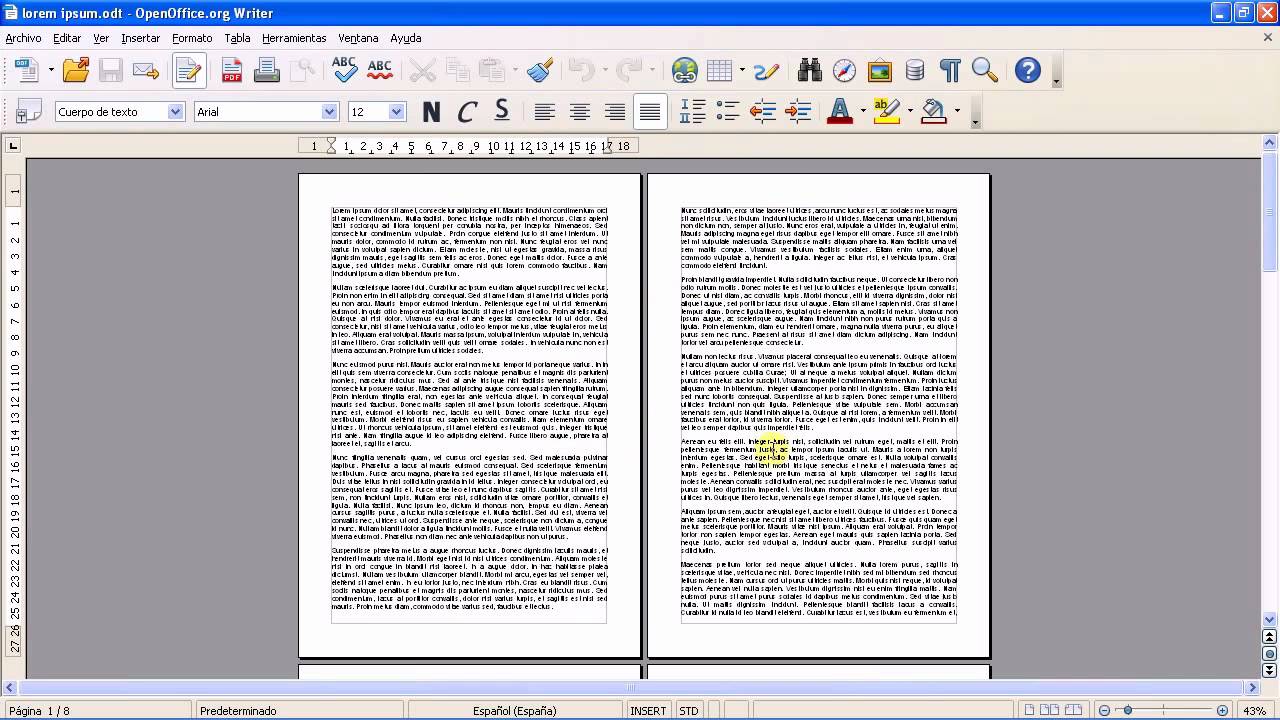Open the Navigator compass icon
Image resolution: width=1280 pixels, height=720 pixels.
[x=844, y=71]
